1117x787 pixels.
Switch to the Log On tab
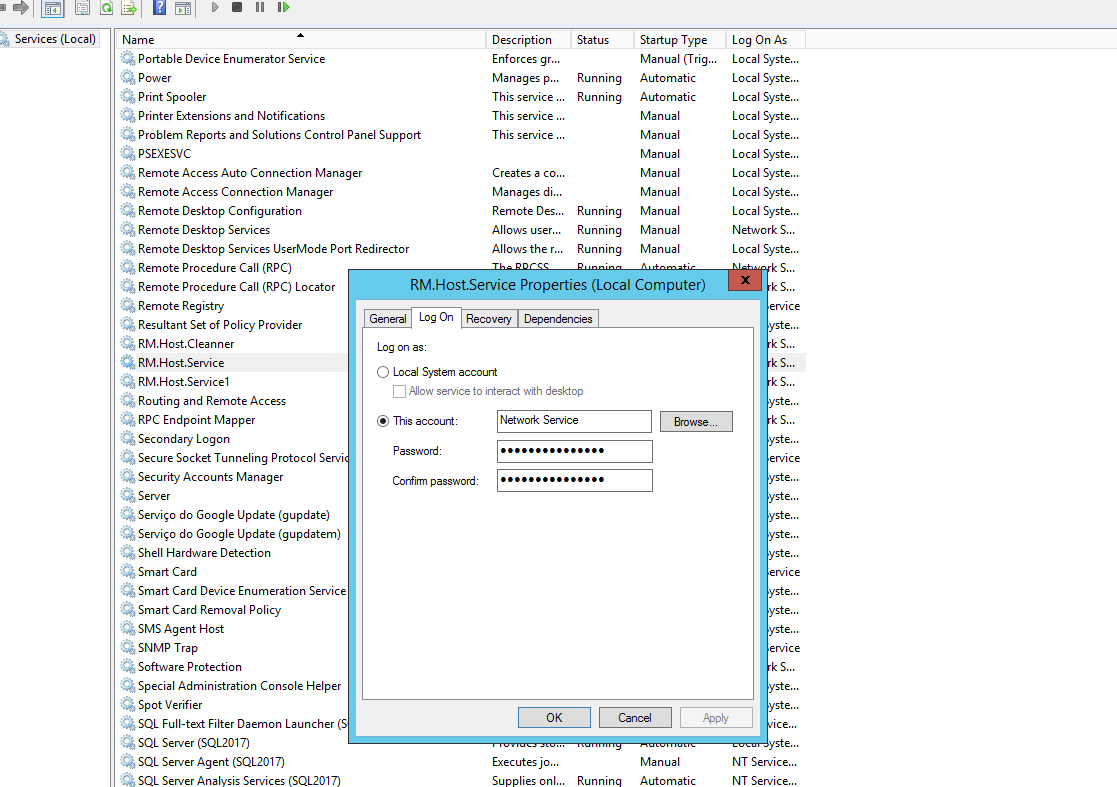pyautogui.click(x=436, y=317)
